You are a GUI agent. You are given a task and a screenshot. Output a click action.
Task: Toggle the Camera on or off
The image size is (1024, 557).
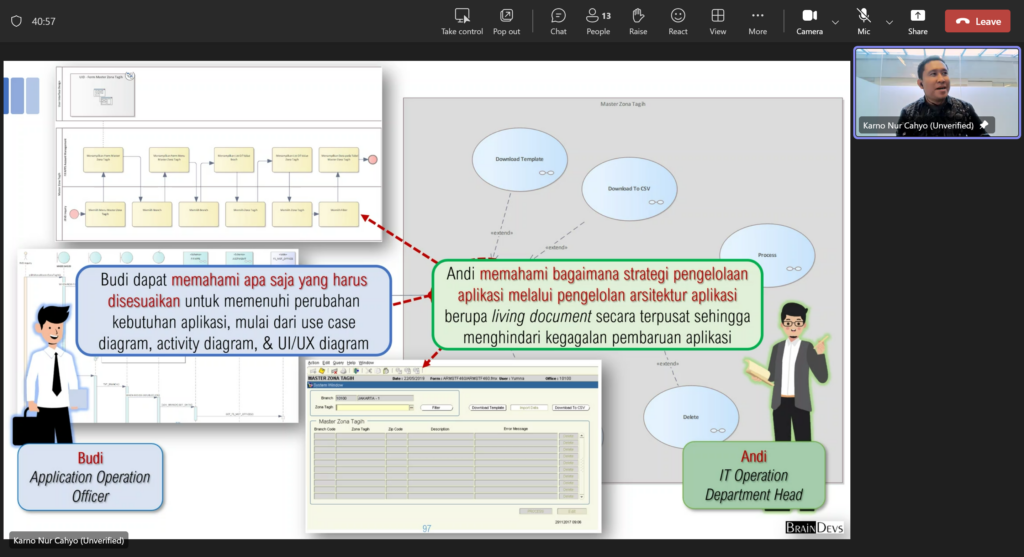click(x=809, y=16)
